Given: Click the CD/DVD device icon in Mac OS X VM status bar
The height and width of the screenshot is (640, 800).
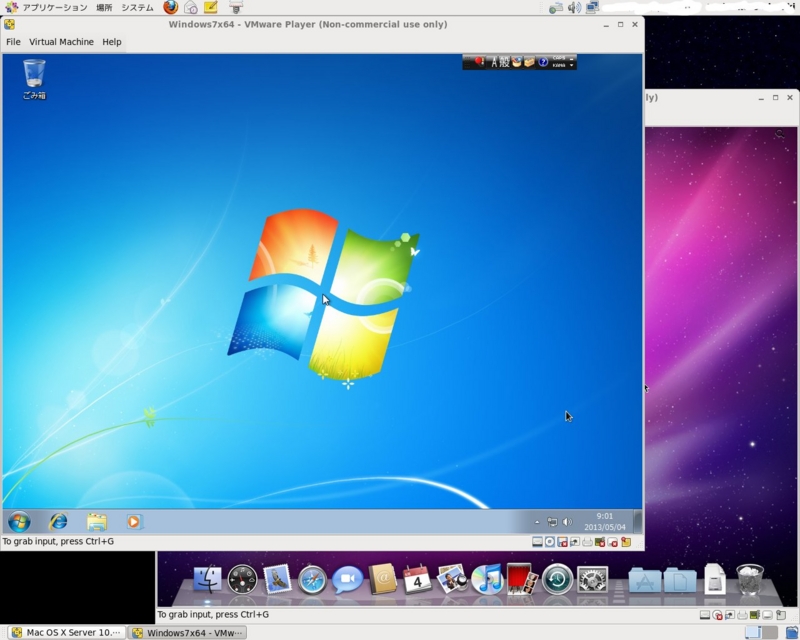Looking at the screenshot, I should tap(717, 615).
